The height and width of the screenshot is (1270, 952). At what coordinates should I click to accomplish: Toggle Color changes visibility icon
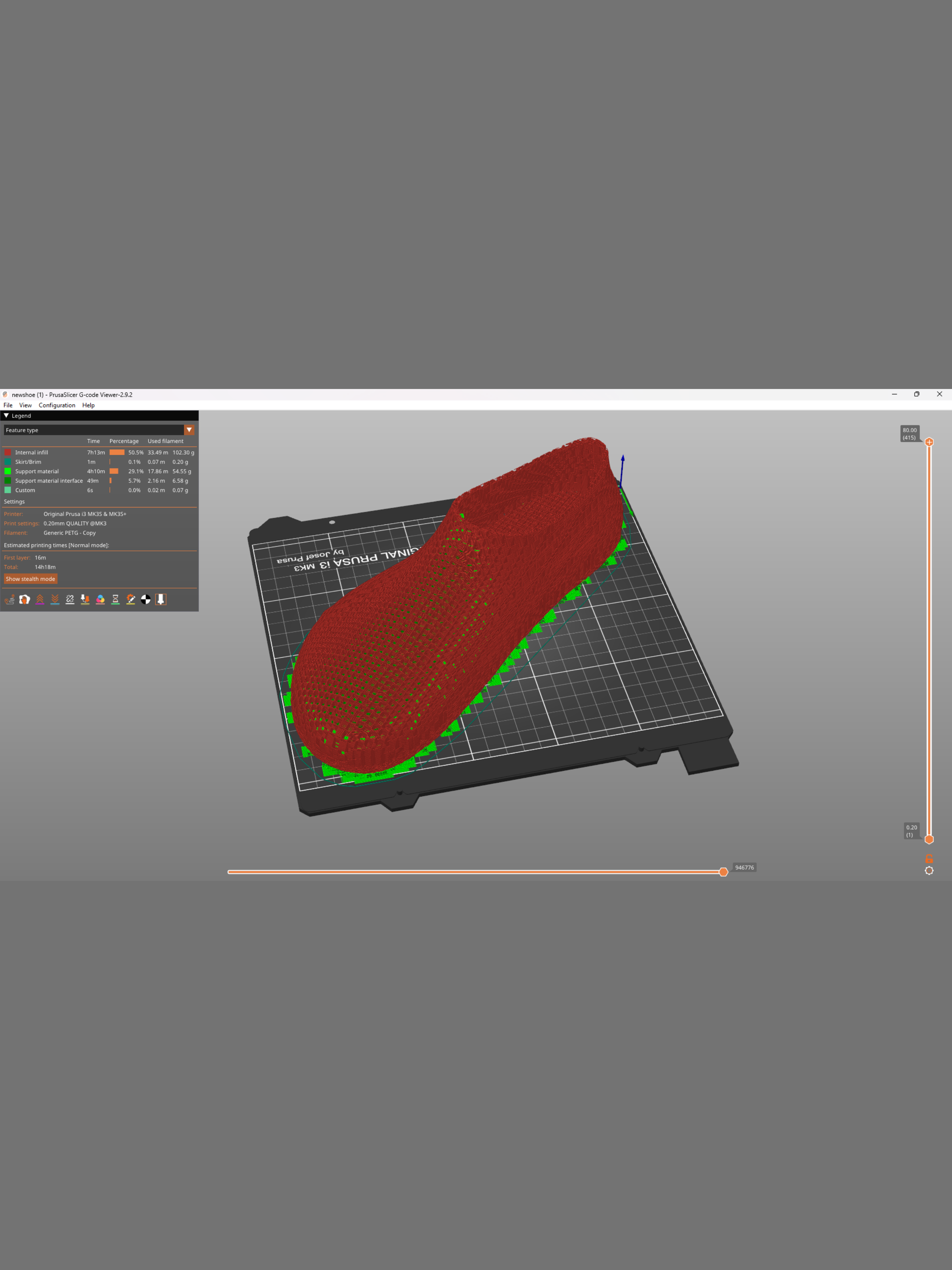coord(100,599)
